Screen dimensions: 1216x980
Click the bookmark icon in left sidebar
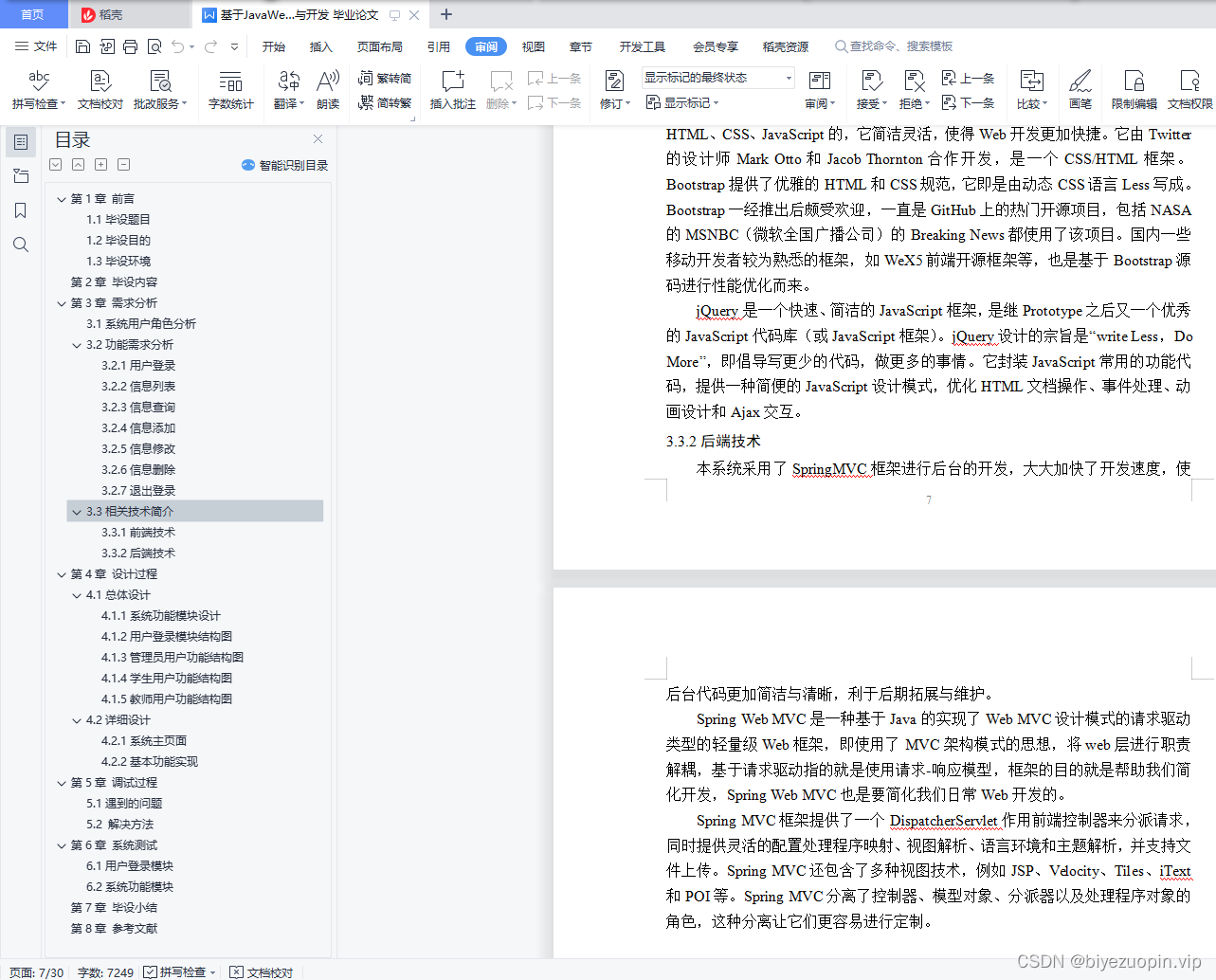click(20, 210)
